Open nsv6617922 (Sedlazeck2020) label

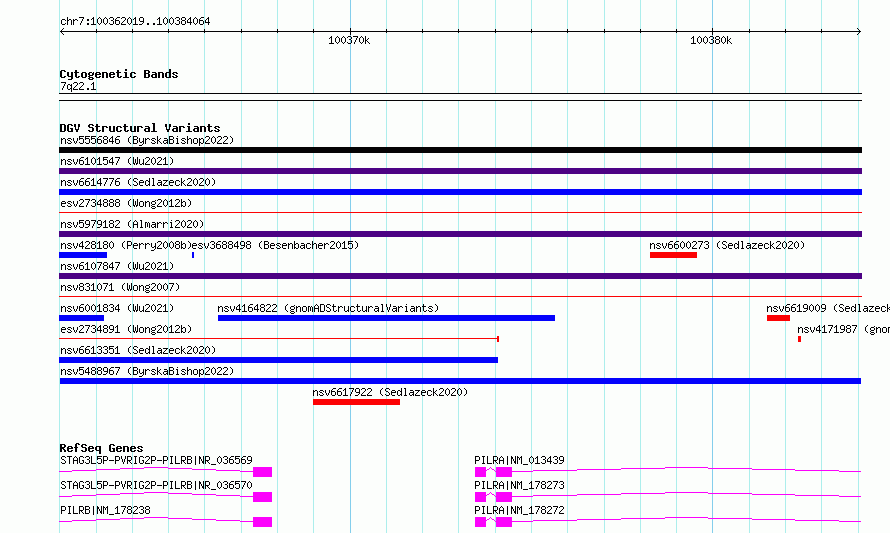pyautogui.click(x=390, y=392)
